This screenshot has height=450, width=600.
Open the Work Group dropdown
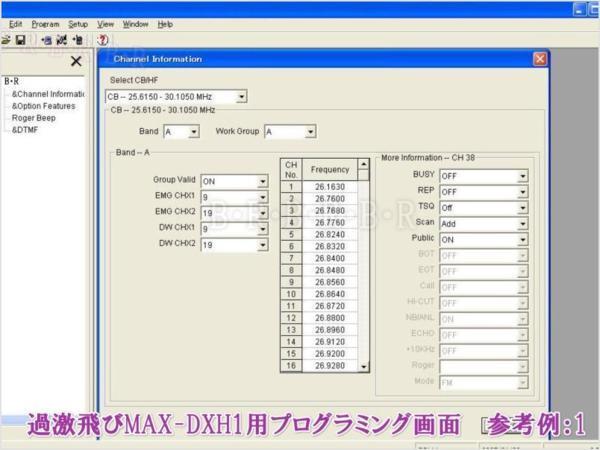[x=310, y=132]
